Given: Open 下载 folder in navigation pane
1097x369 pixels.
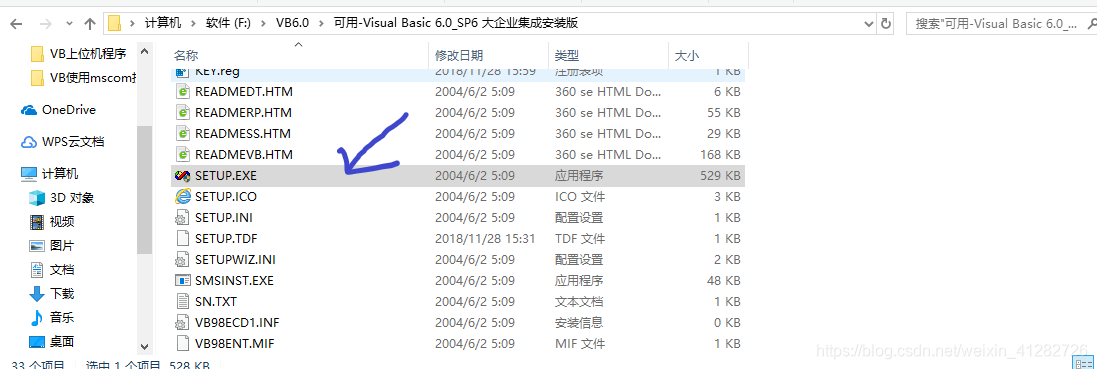Looking at the screenshot, I should pyautogui.click(x=61, y=293).
